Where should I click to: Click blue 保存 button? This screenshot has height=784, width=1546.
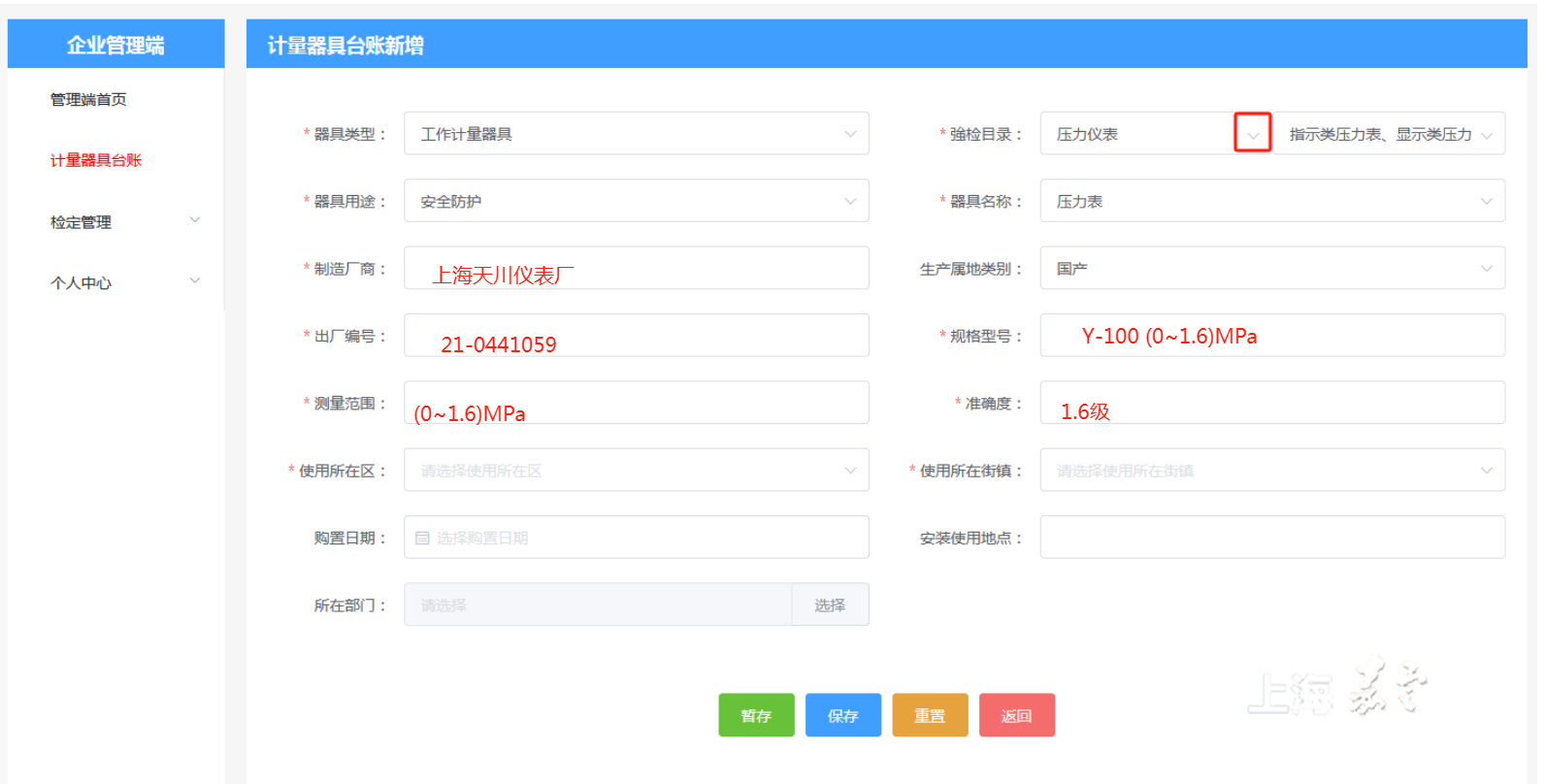coord(842,715)
